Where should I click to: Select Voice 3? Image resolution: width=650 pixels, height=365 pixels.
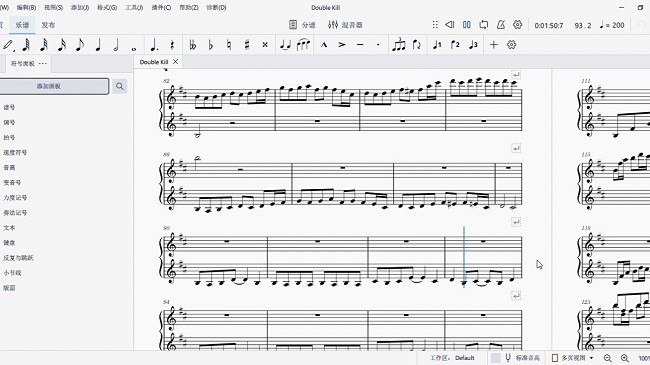473,45
